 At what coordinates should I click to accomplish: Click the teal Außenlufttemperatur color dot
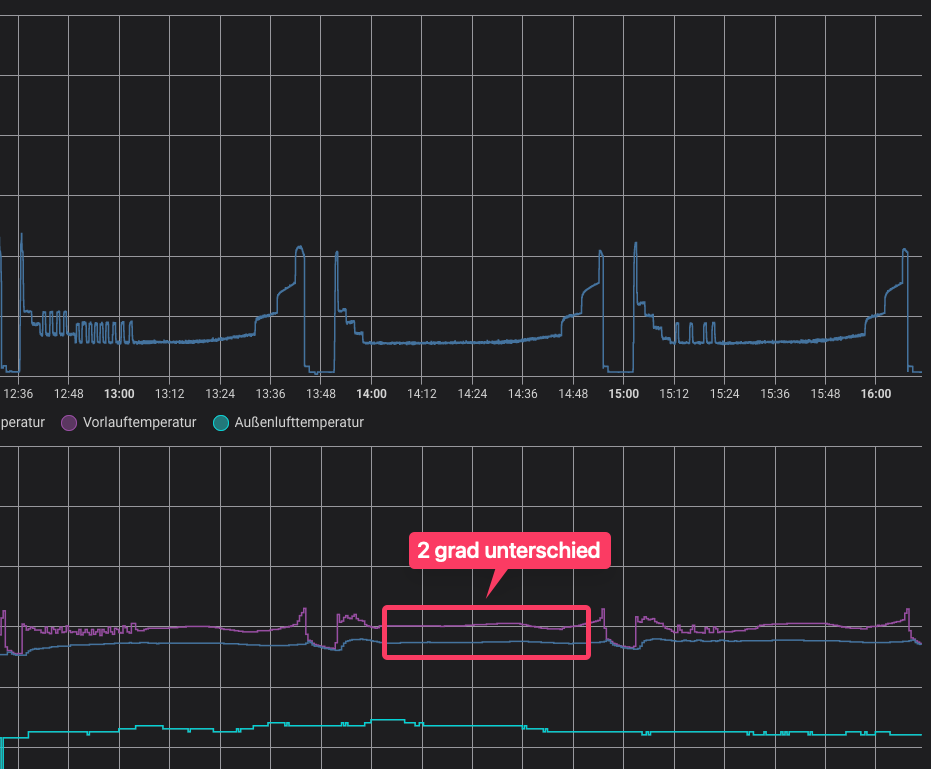221,423
